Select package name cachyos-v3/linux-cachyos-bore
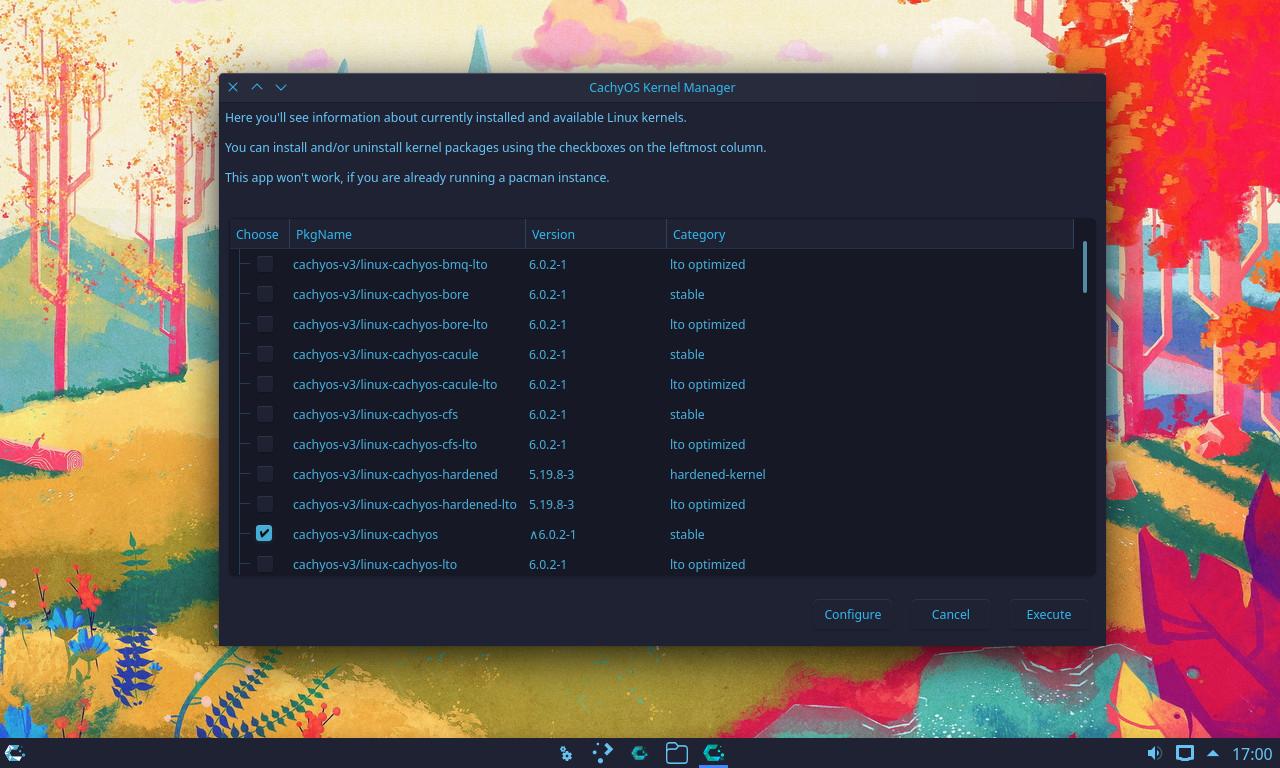1280x768 pixels. (x=381, y=294)
